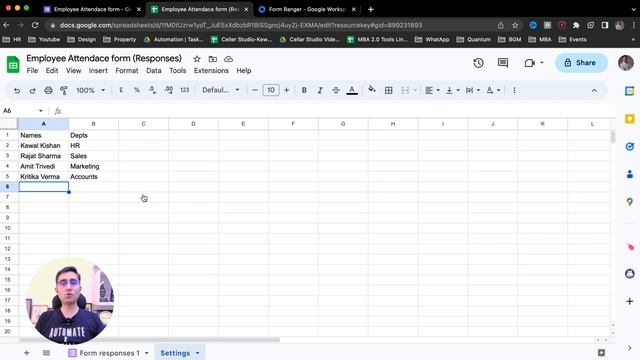Open the Help menu

click(244, 71)
